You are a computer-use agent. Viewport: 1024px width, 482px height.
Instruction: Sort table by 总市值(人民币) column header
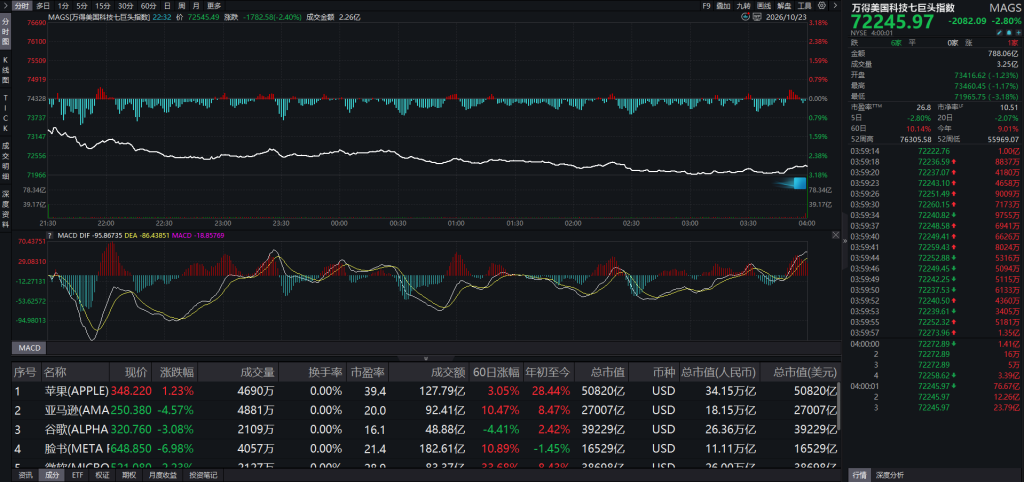tap(718, 372)
